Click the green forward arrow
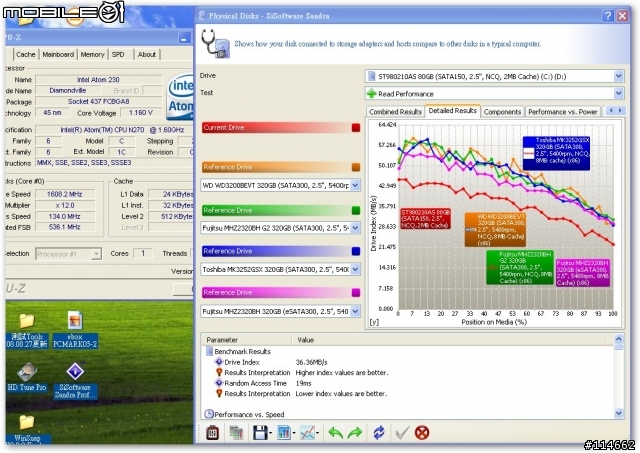The height and width of the screenshot is (453, 640). tap(355, 433)
